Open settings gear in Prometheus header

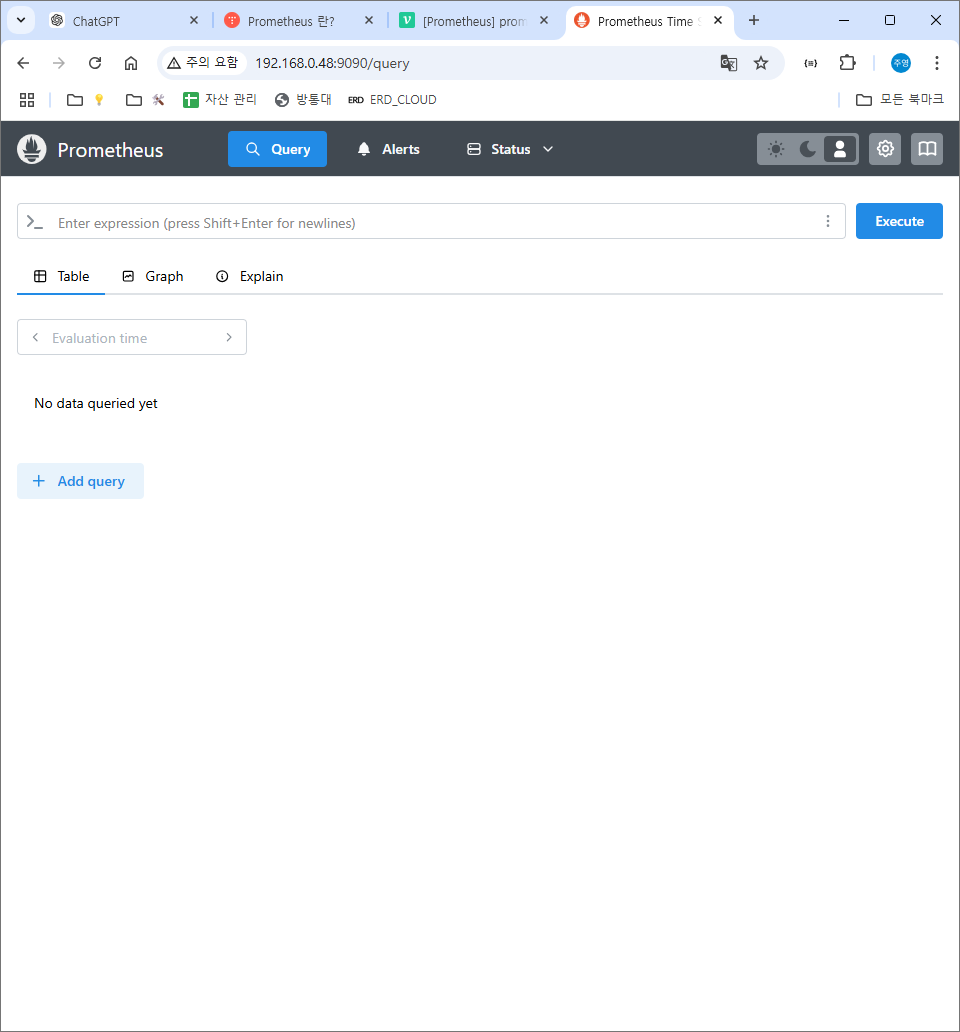(885, 149)
